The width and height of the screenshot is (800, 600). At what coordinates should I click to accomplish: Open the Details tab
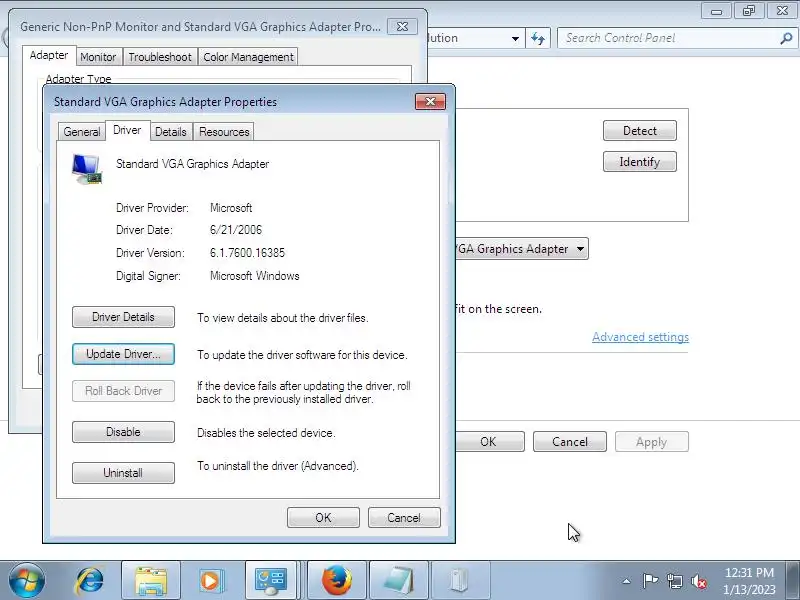pos(170,132)
